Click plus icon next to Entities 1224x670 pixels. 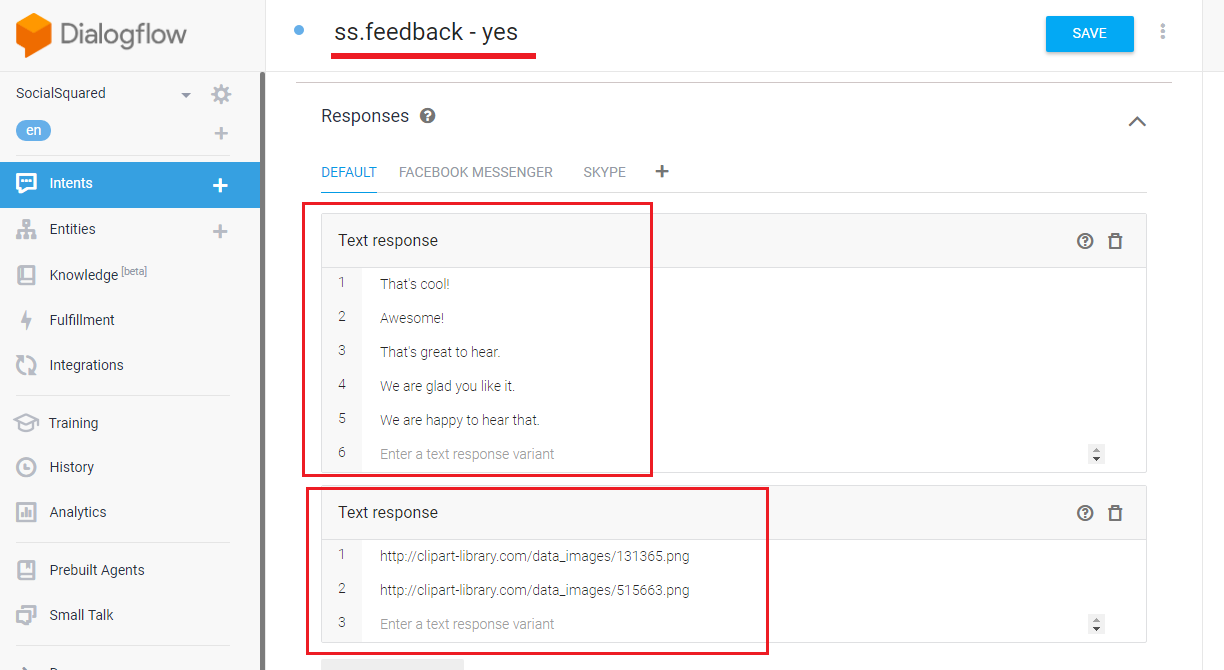pos(221,231)
